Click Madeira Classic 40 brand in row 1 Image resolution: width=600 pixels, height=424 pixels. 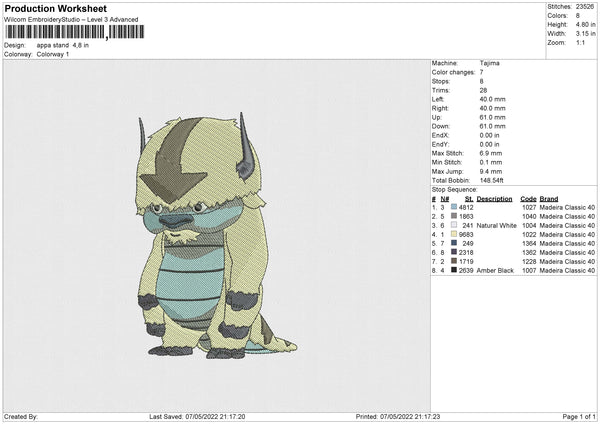pos(567,208)
